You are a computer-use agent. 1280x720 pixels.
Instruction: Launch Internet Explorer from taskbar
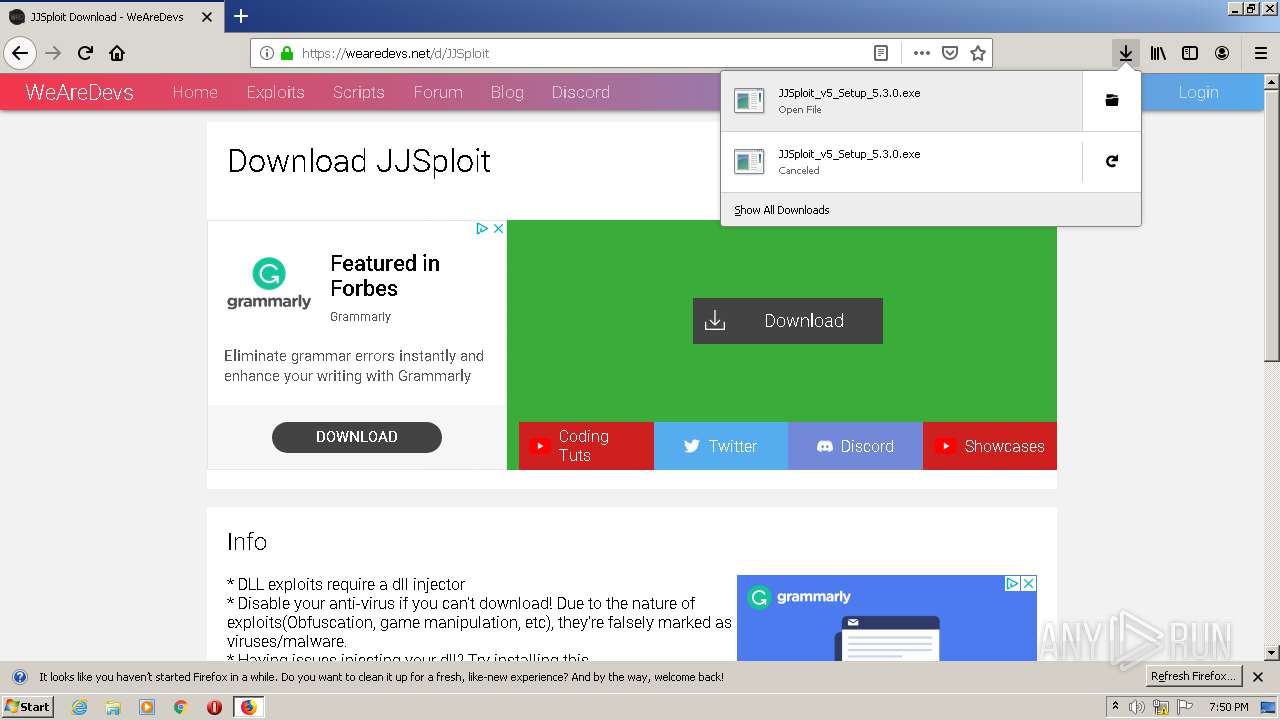(80, 707)
